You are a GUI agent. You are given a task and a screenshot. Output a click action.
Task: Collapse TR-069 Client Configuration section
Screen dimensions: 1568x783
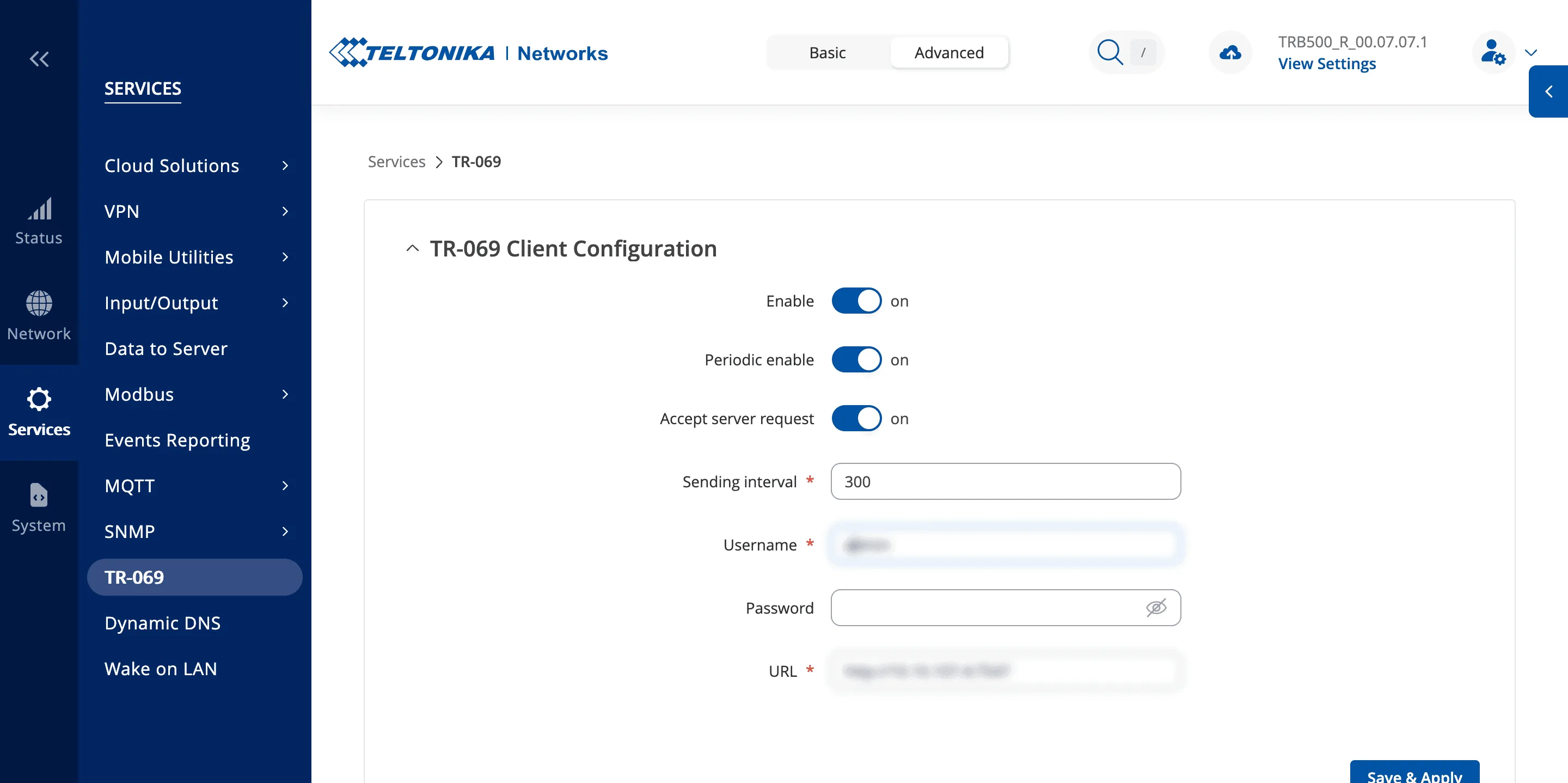point(412,248)
